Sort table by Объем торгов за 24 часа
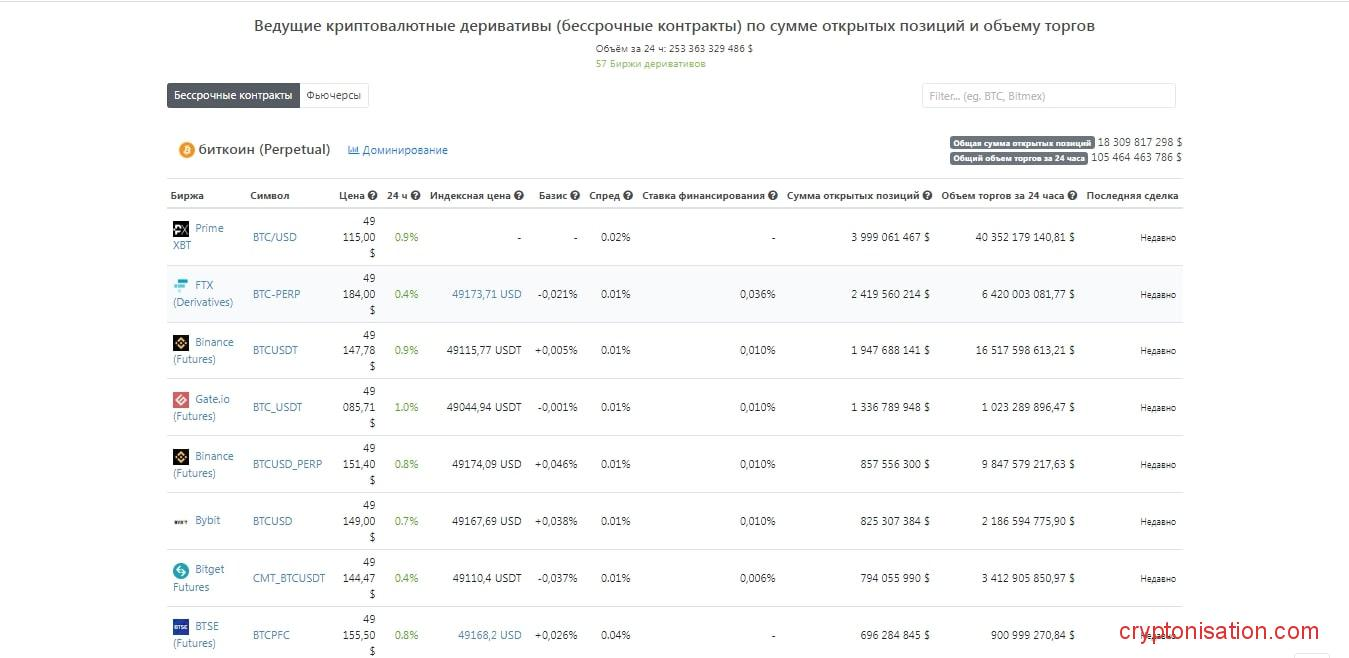Image resolution: width=1349 pixels, height=658 pixels. 1002,196
